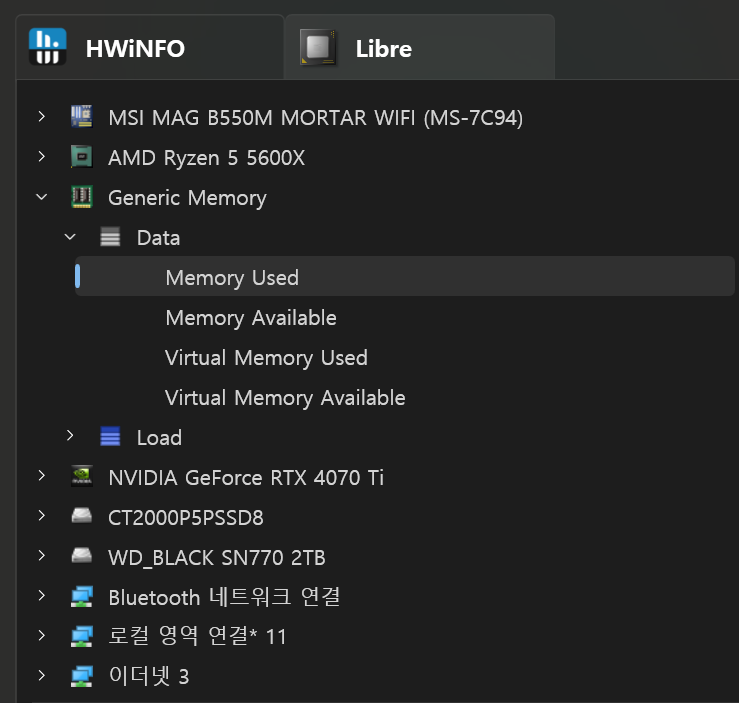Collapse the Data group
The width and height of the screenshot is (739, 703).
(x=70, y=237)
